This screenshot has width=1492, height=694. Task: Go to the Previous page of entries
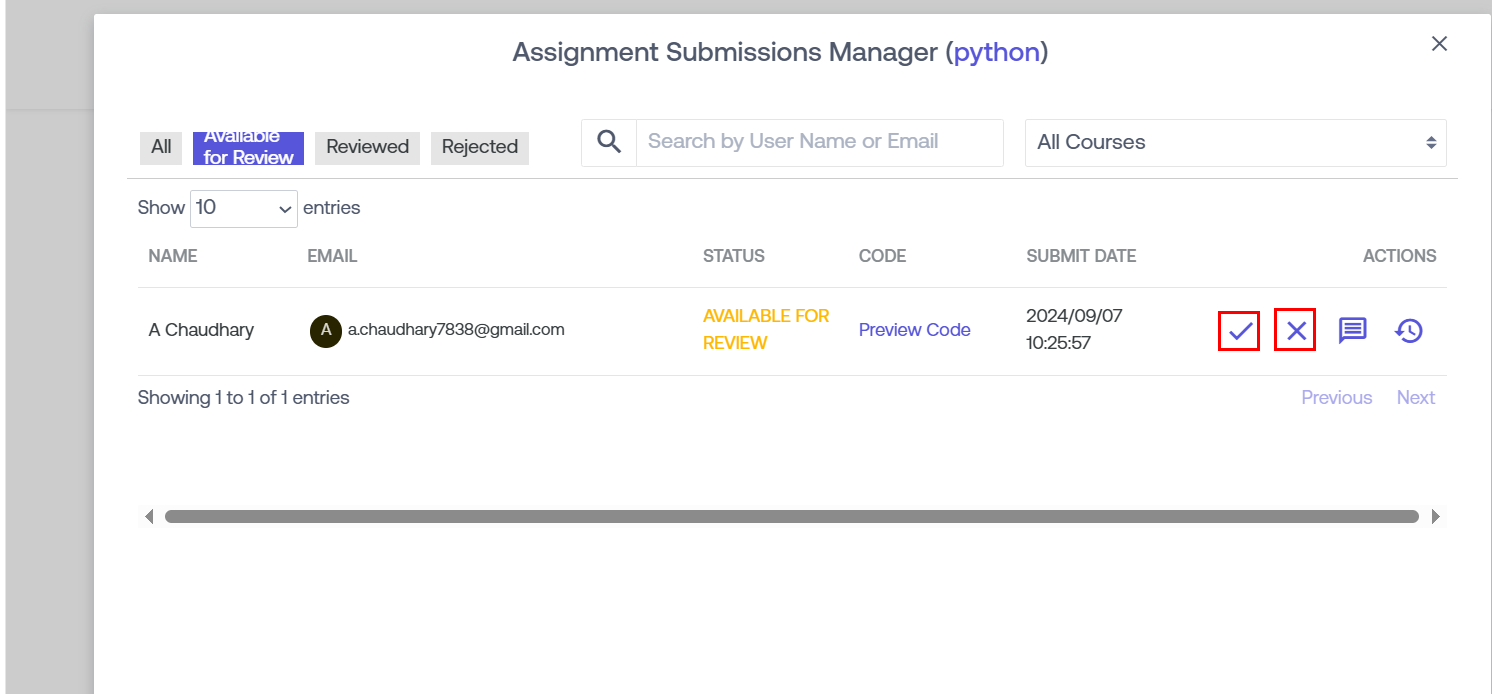[x=1336, y=398]
